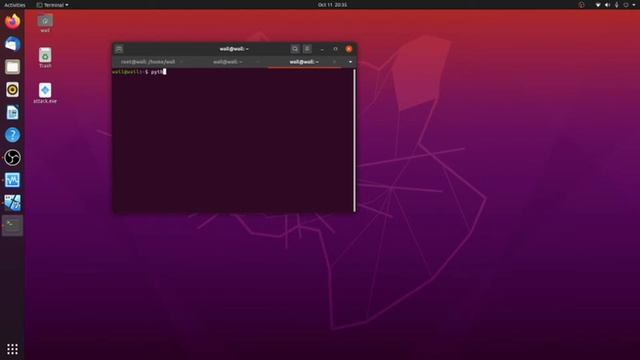This screenshot has width=640, height=360.
Task: Click the Terminal icon in the dock
Action: click(x=12, y=225)
